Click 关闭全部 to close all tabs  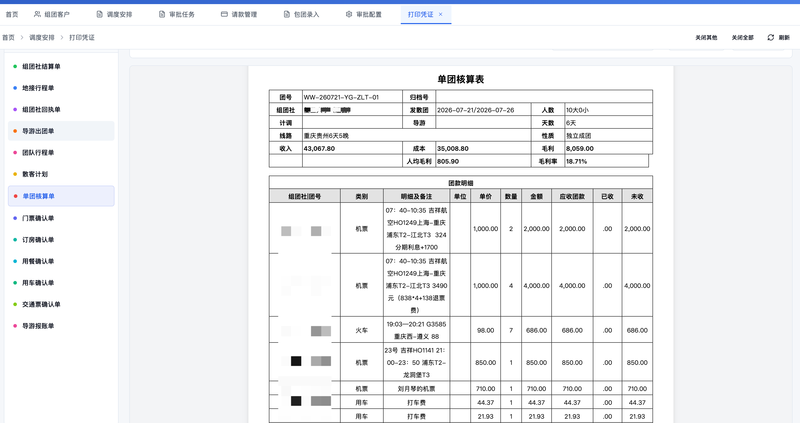point(742,37)
